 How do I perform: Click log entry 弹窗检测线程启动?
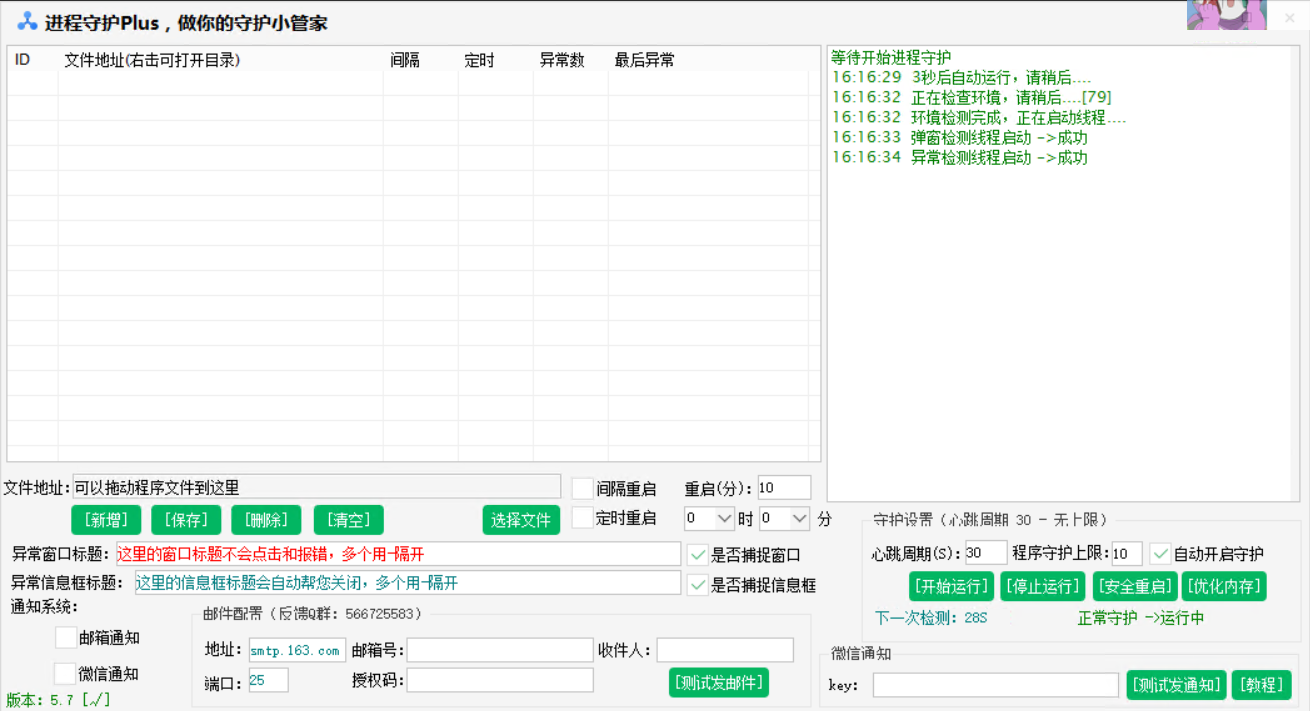tap(960, 137)
